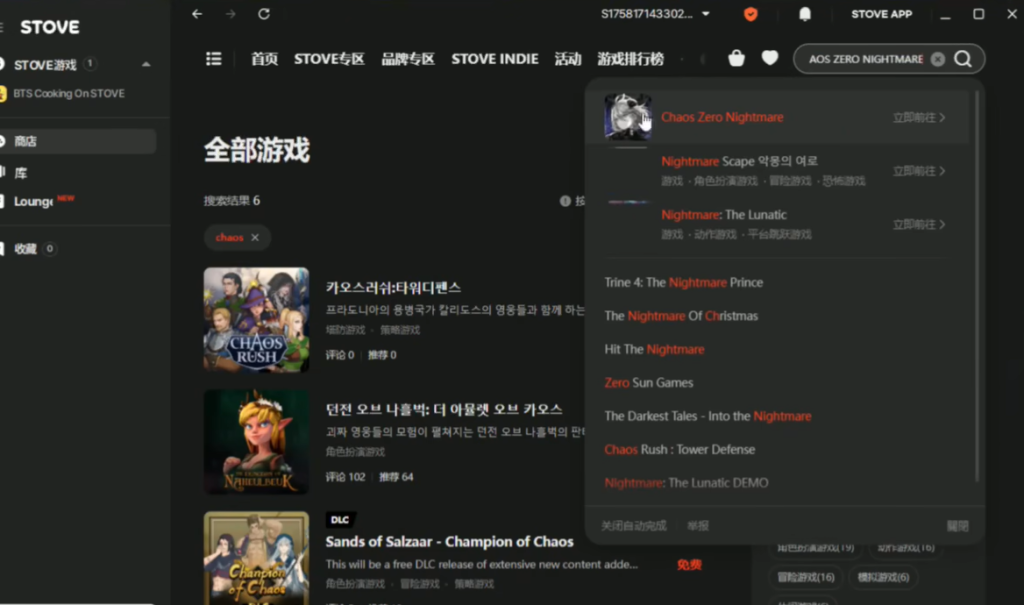This screenshot has width=1024, height=605.
Task: Collapse the STOVE游戏 sidebar section
Action: tap(147, 65)
